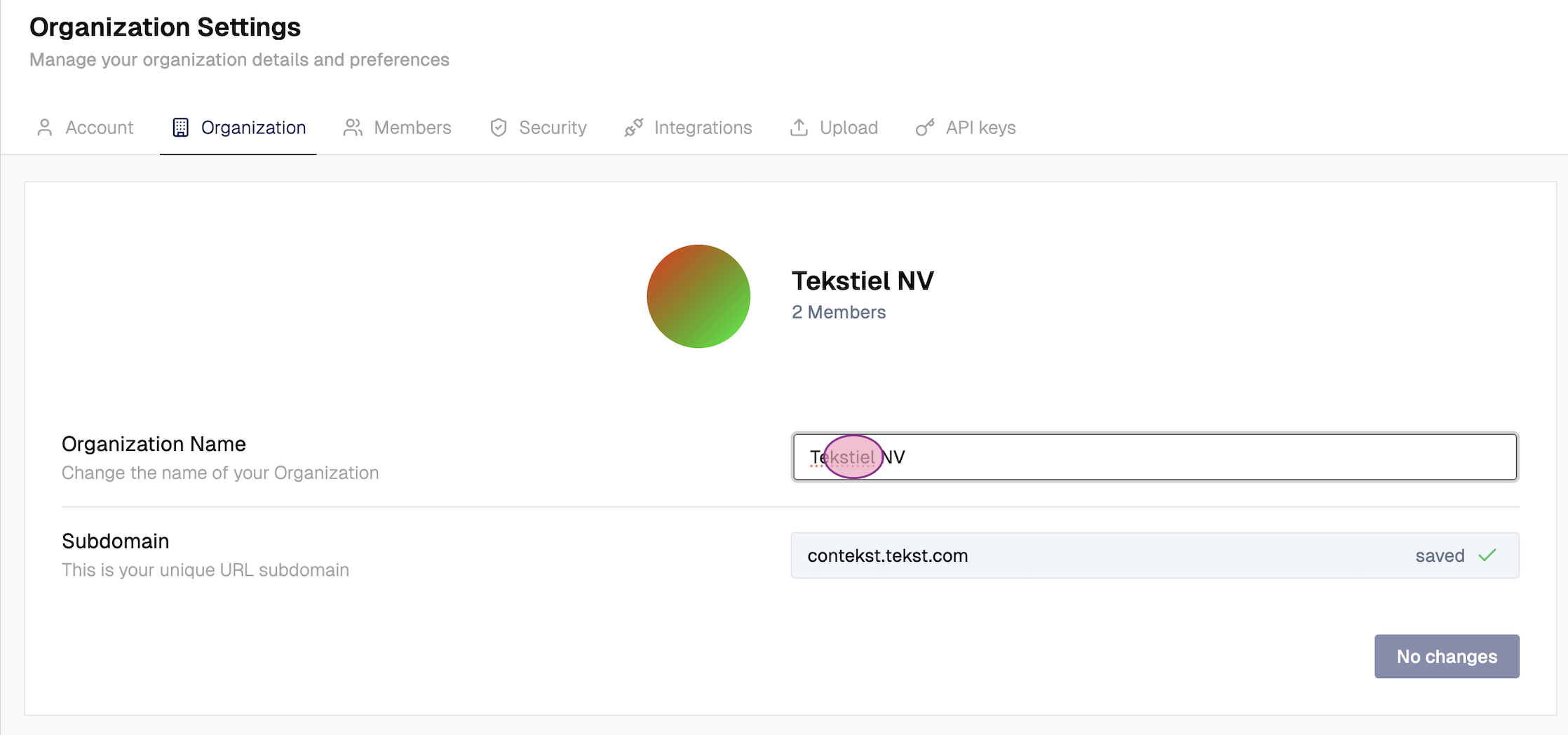The width and height of the screenshot is (1568, 735).
Task: Click the No changes button
Action: tap(1447, 656)
